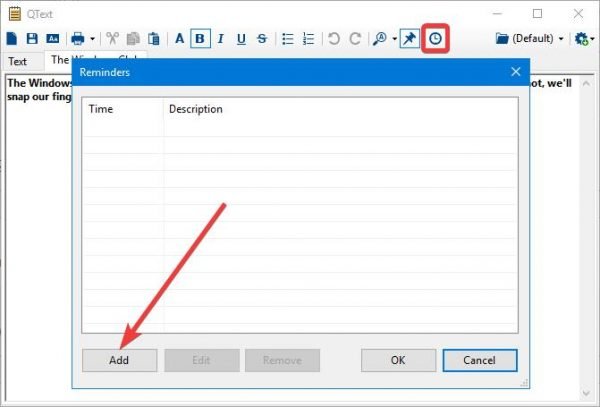The height and width of the screenshot is (407, 600).
Task: Click the Rename icon in toolbar
Action: coord(53,39)
